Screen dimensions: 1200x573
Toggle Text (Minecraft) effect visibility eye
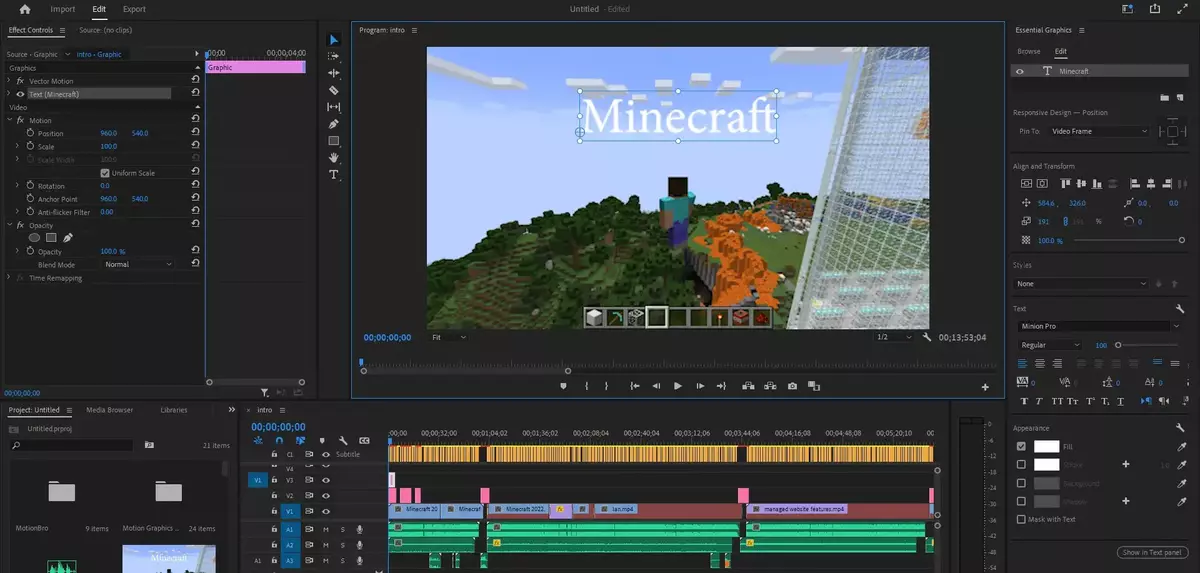pyautogui.click(x=20, y=94)
